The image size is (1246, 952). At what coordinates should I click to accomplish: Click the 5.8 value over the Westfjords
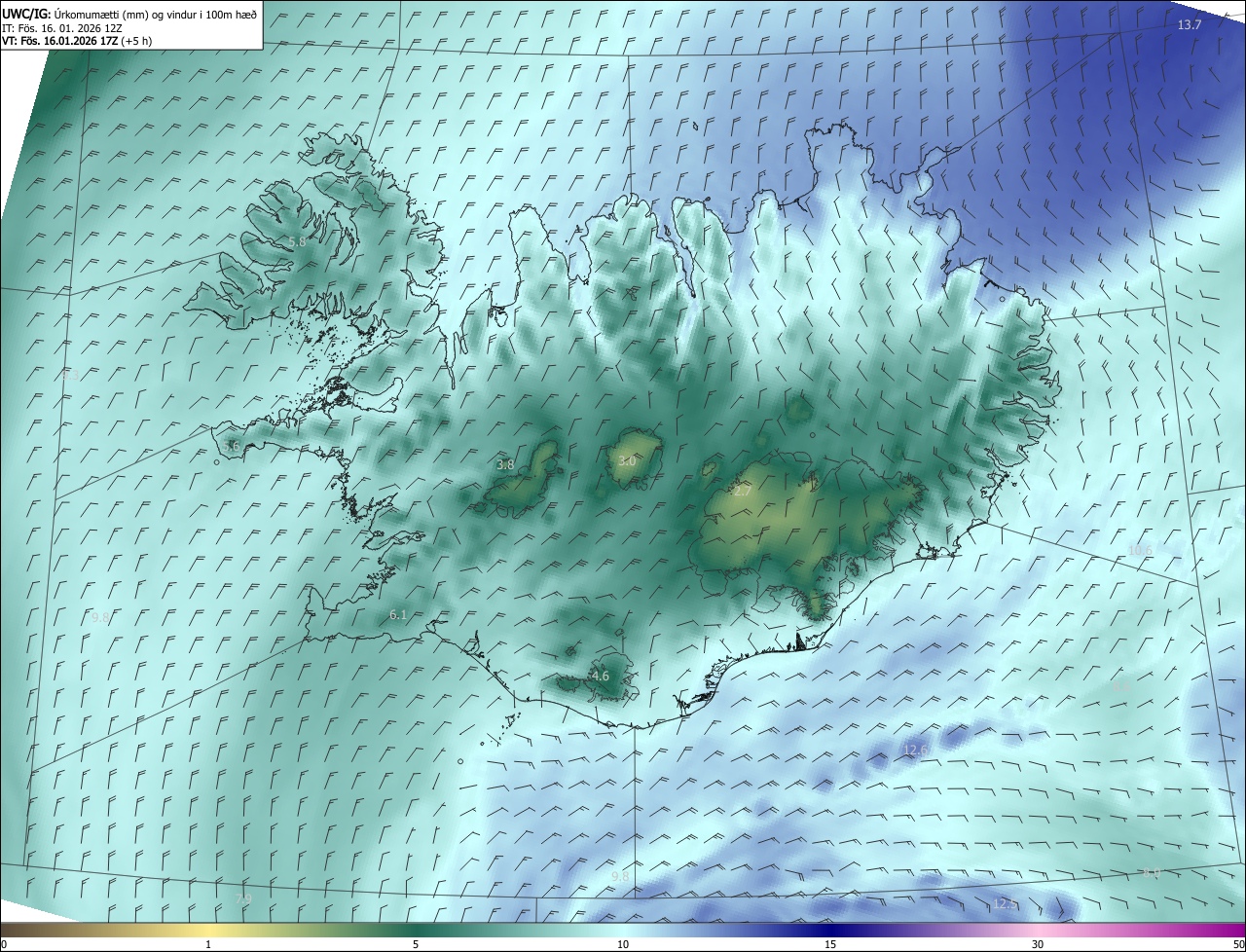point(297,241)
